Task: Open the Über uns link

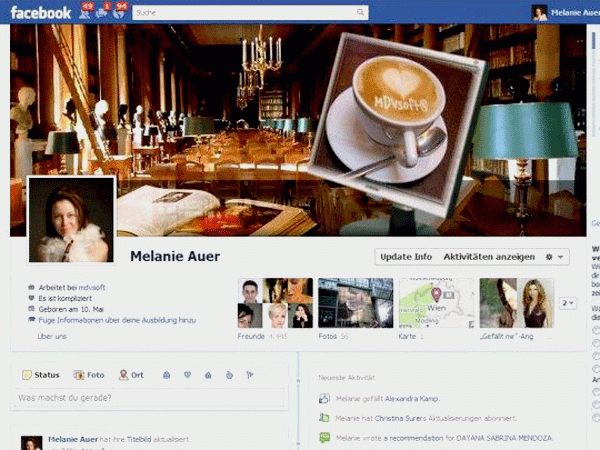Action: pos(52,336)
